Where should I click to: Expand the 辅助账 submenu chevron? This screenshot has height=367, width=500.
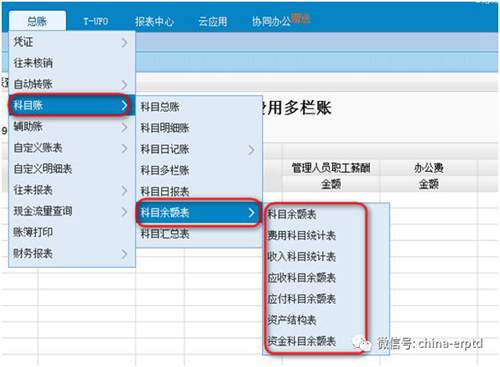coord(124,127)
